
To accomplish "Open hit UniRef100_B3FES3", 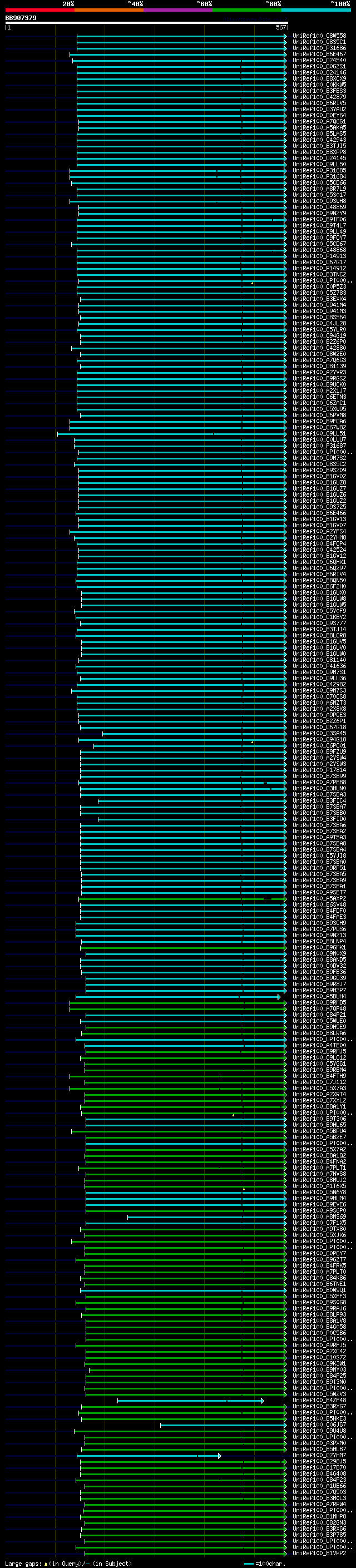I will click(319, 91).
